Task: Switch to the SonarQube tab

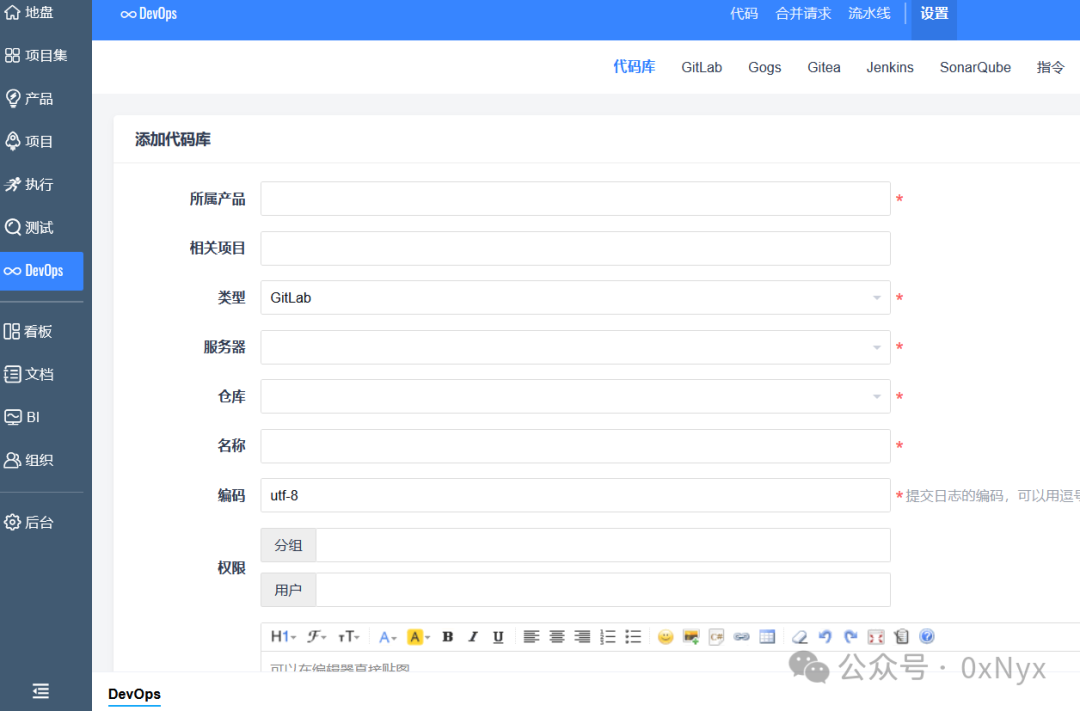Action: pos(975,68)
